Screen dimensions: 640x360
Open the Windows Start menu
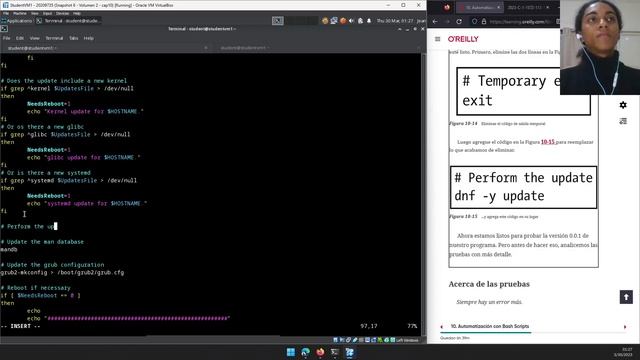point(291,352)
